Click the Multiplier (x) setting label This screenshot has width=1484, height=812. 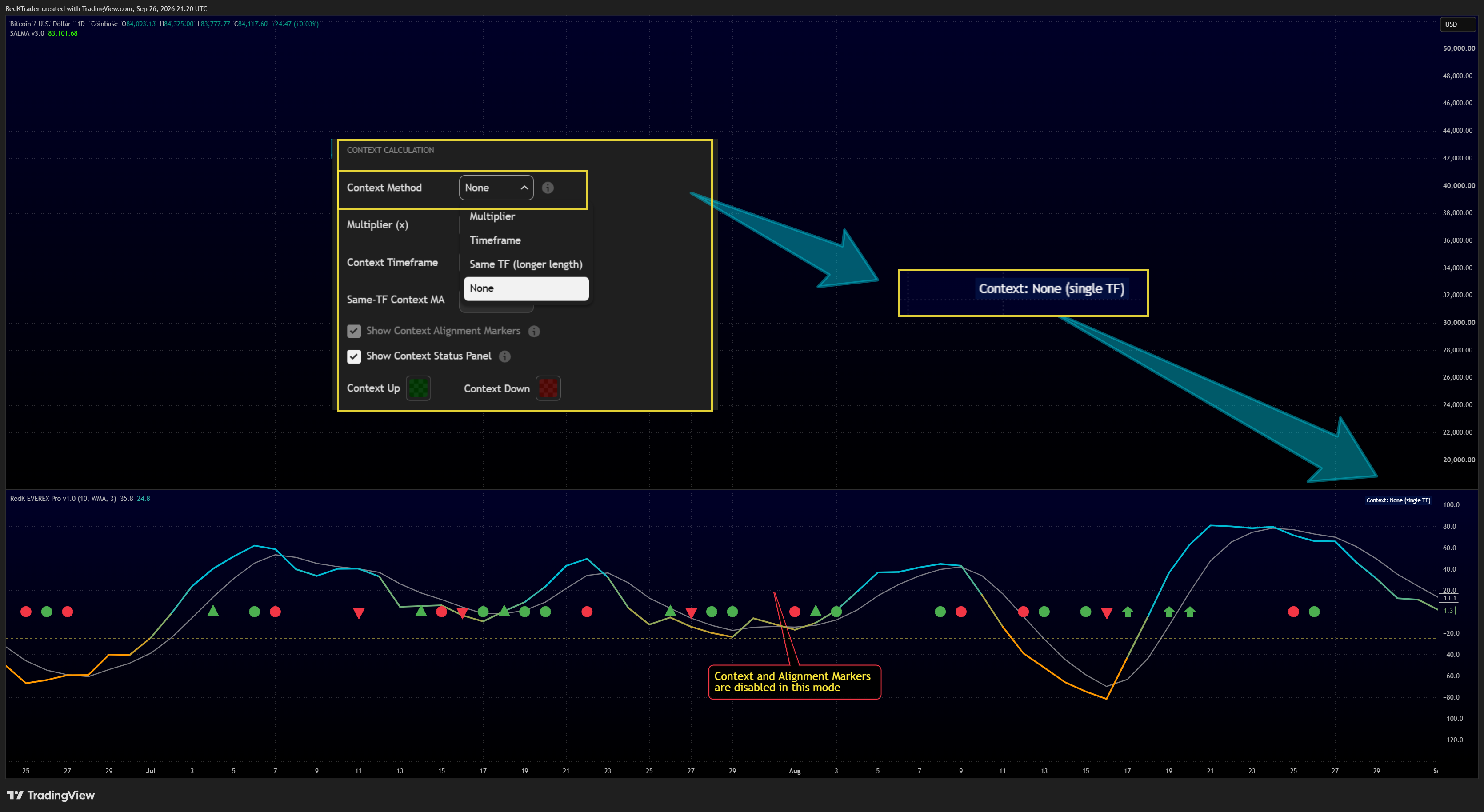click(x=377, y=225)
